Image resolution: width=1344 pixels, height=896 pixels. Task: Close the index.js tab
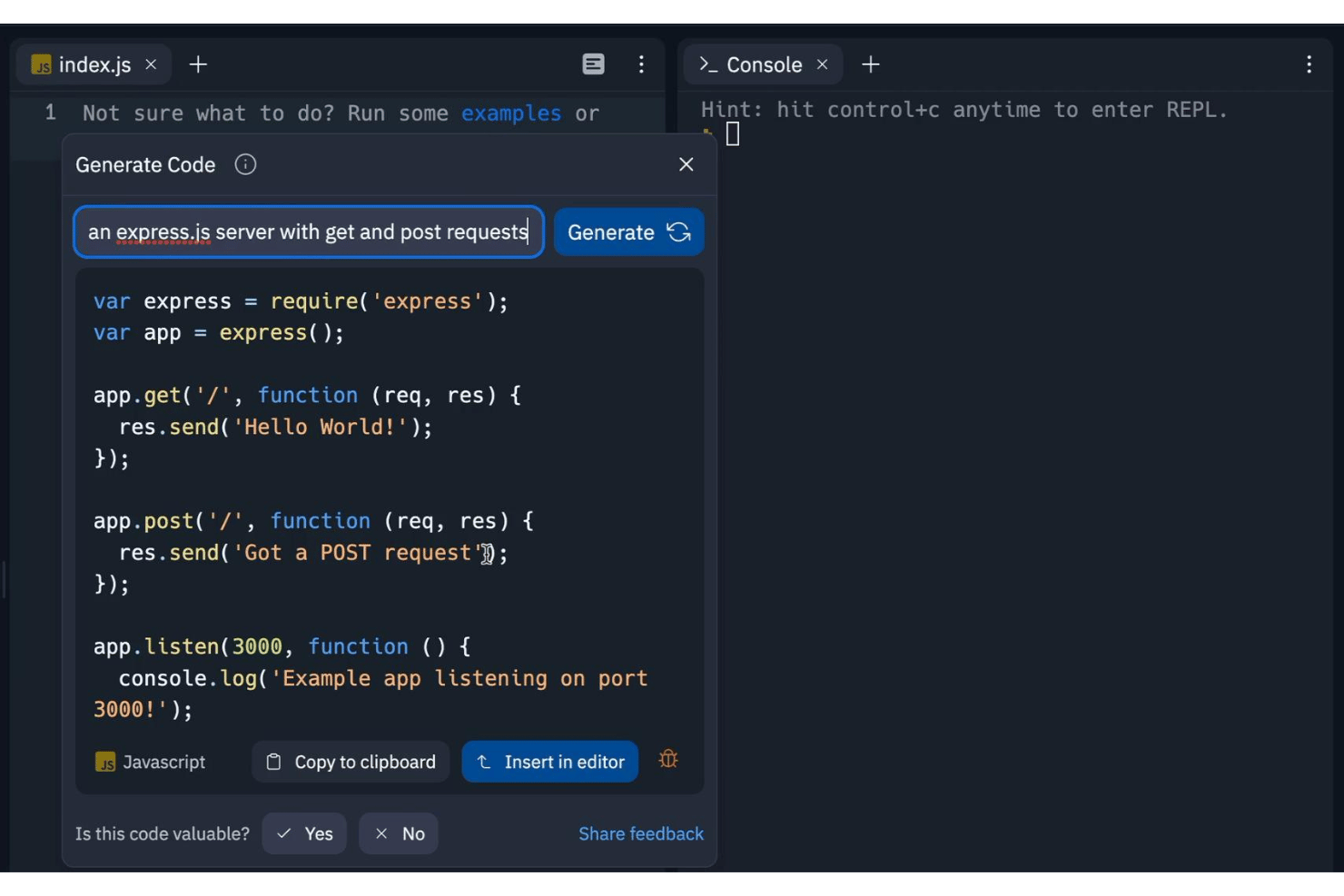151,64
